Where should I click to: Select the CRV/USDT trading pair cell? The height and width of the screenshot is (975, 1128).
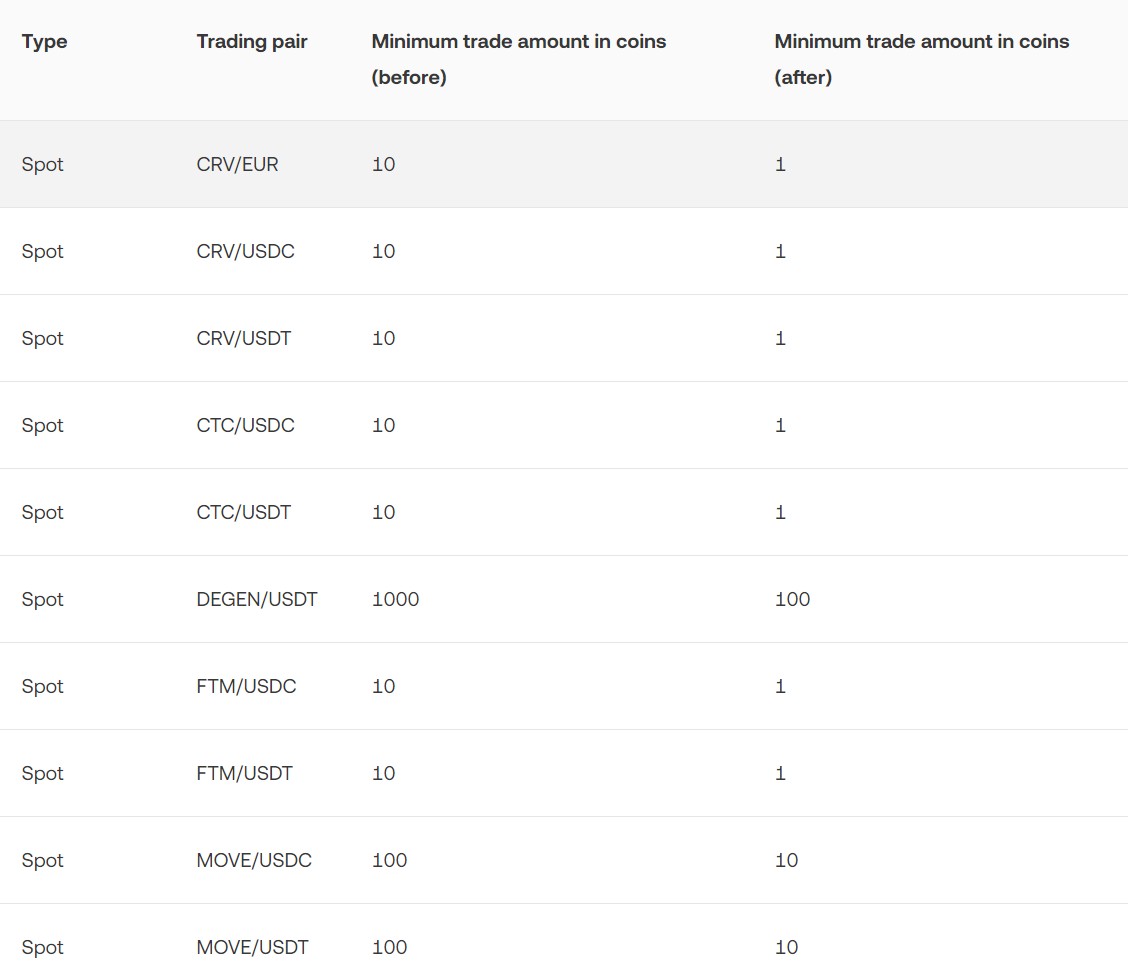pyautogui.click(x=244, y=338)
